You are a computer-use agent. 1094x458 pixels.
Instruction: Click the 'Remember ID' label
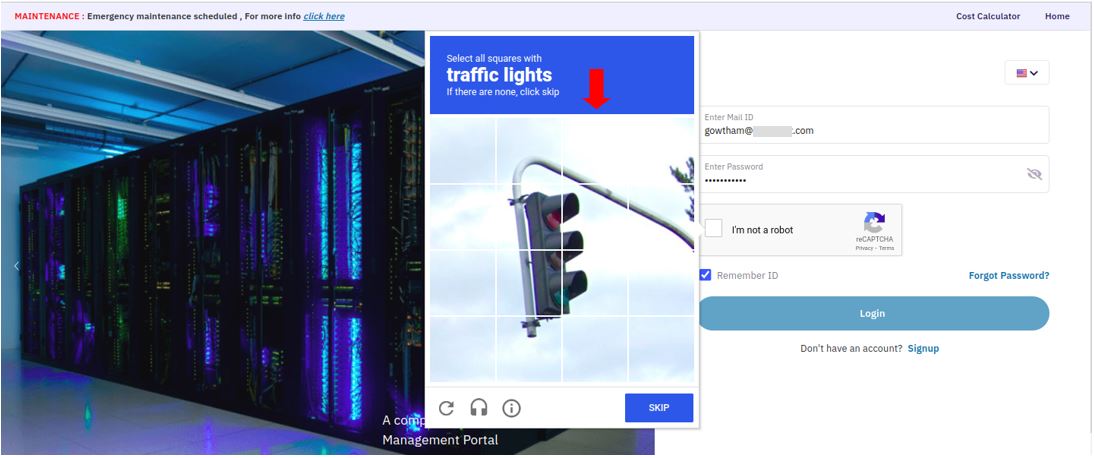click(747, 276)
